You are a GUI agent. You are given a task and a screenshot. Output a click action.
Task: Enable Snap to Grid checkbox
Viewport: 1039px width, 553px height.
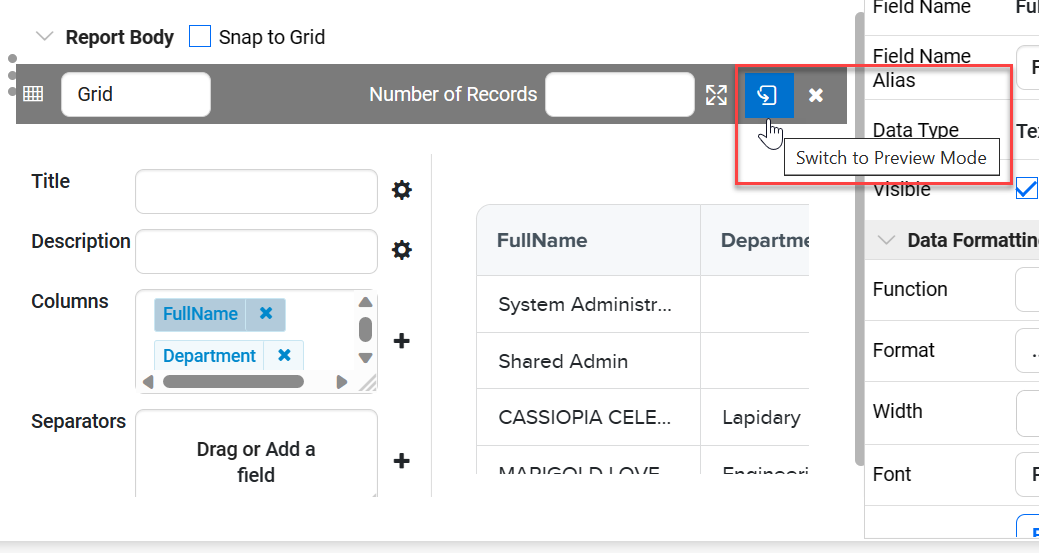coord(200,36)
